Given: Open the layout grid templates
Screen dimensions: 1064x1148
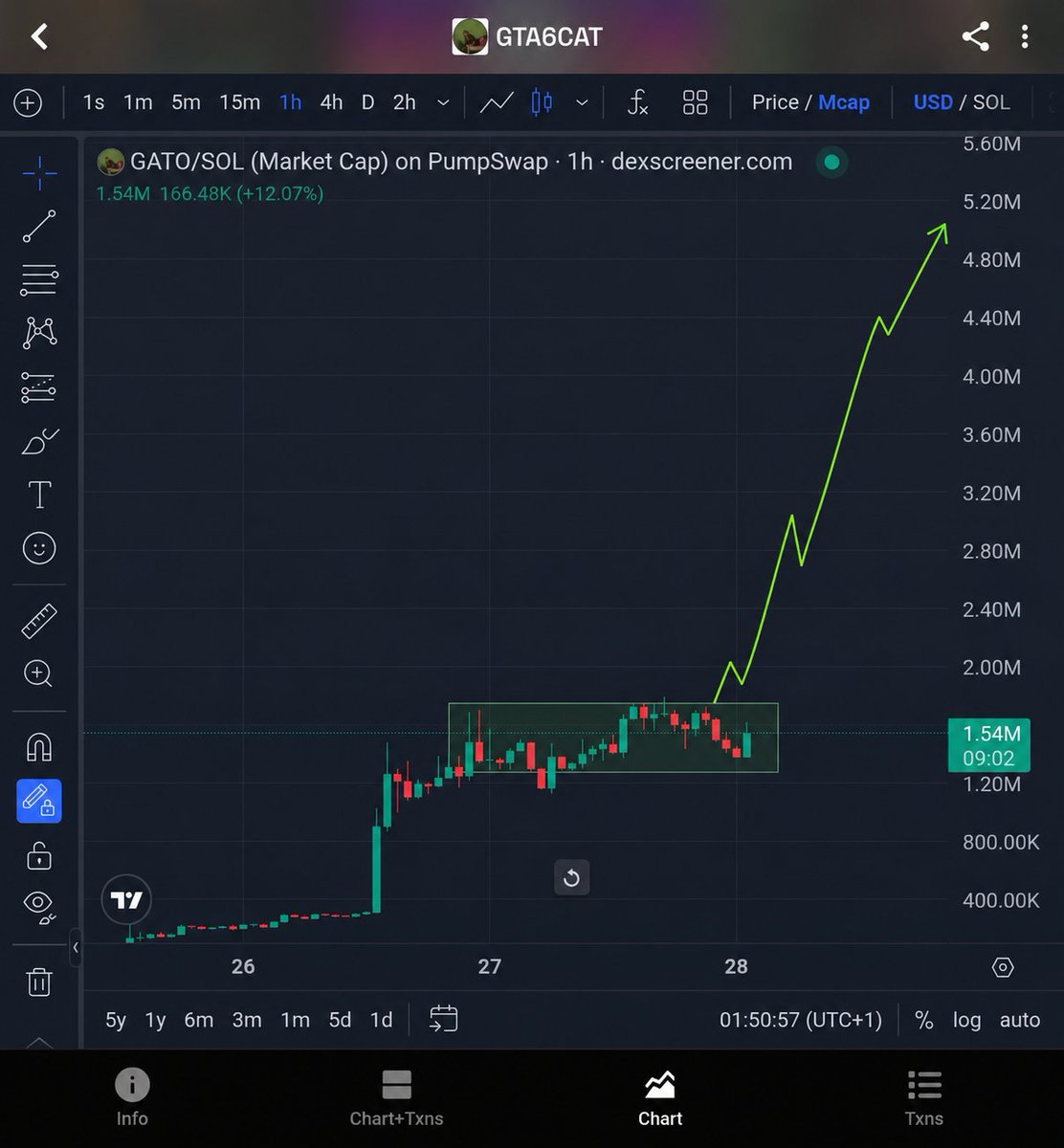Looking at the screenshot, I should (696, 102).
